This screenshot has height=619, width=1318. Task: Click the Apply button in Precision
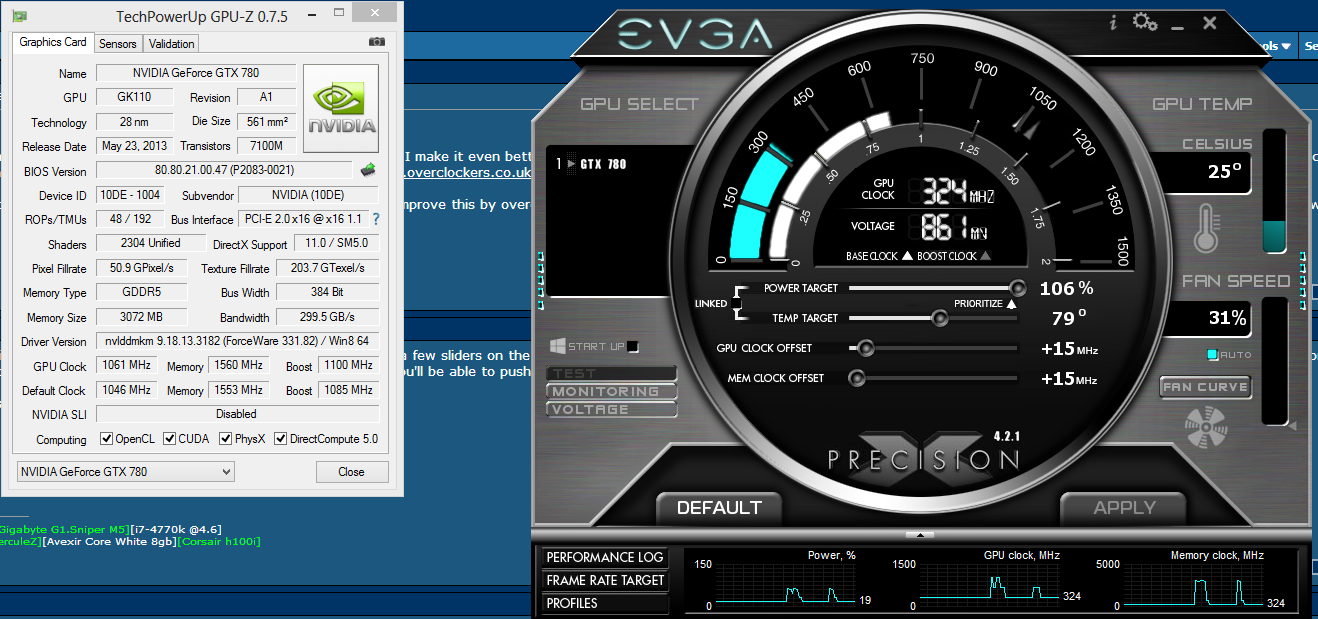[1124, 508]
